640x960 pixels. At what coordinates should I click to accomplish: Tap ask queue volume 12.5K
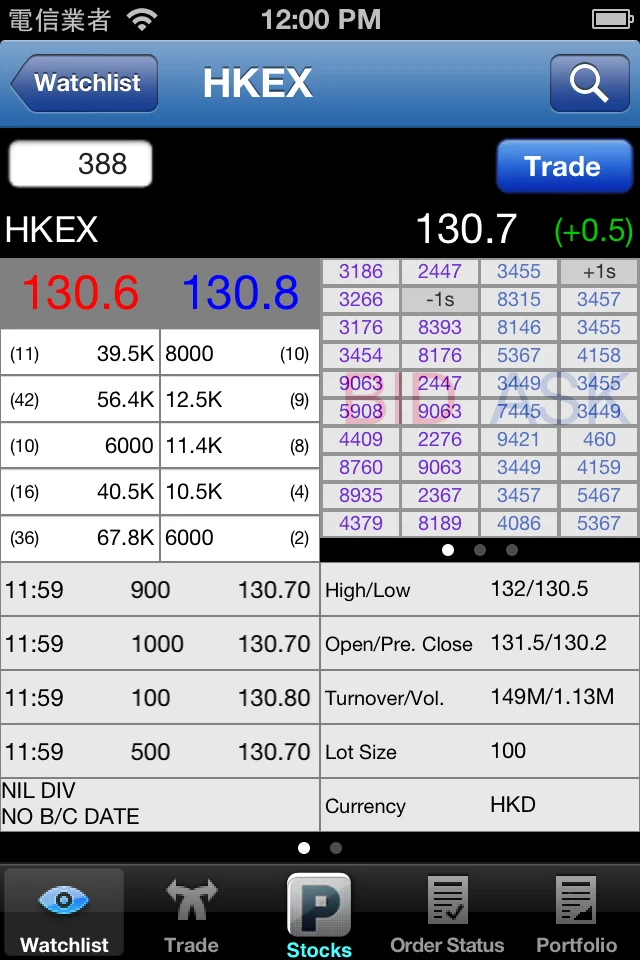tap(194, 399)
